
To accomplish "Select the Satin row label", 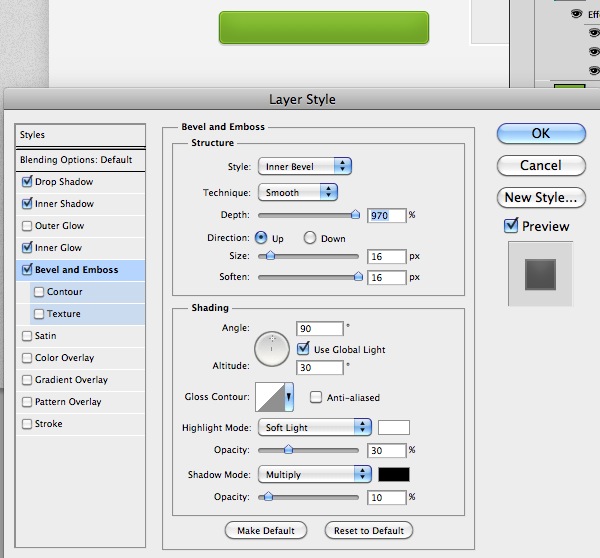I will coord(46,336).
